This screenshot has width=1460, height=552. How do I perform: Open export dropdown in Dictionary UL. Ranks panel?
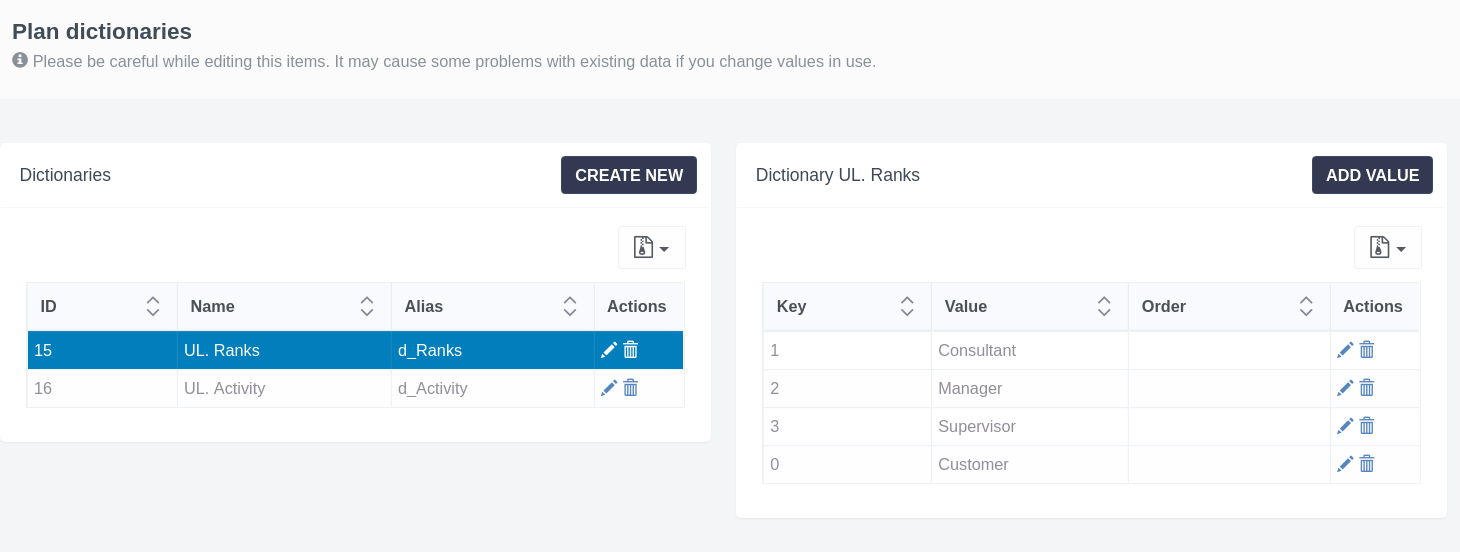point(1387,248)
